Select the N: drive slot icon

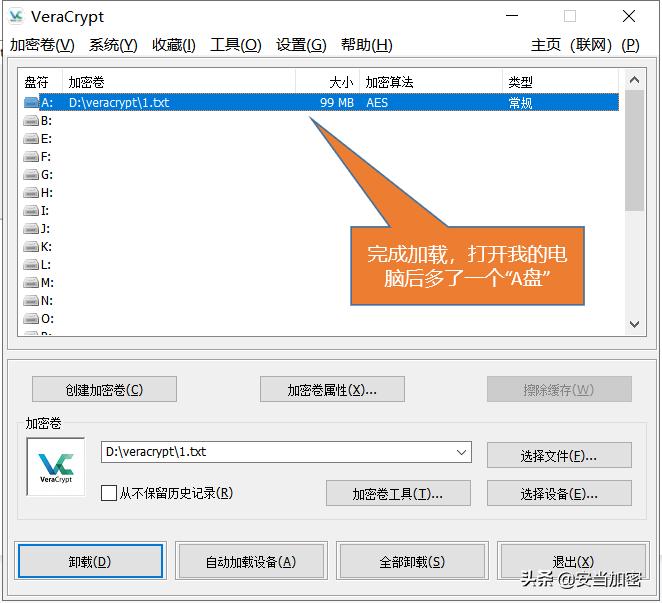31,301
